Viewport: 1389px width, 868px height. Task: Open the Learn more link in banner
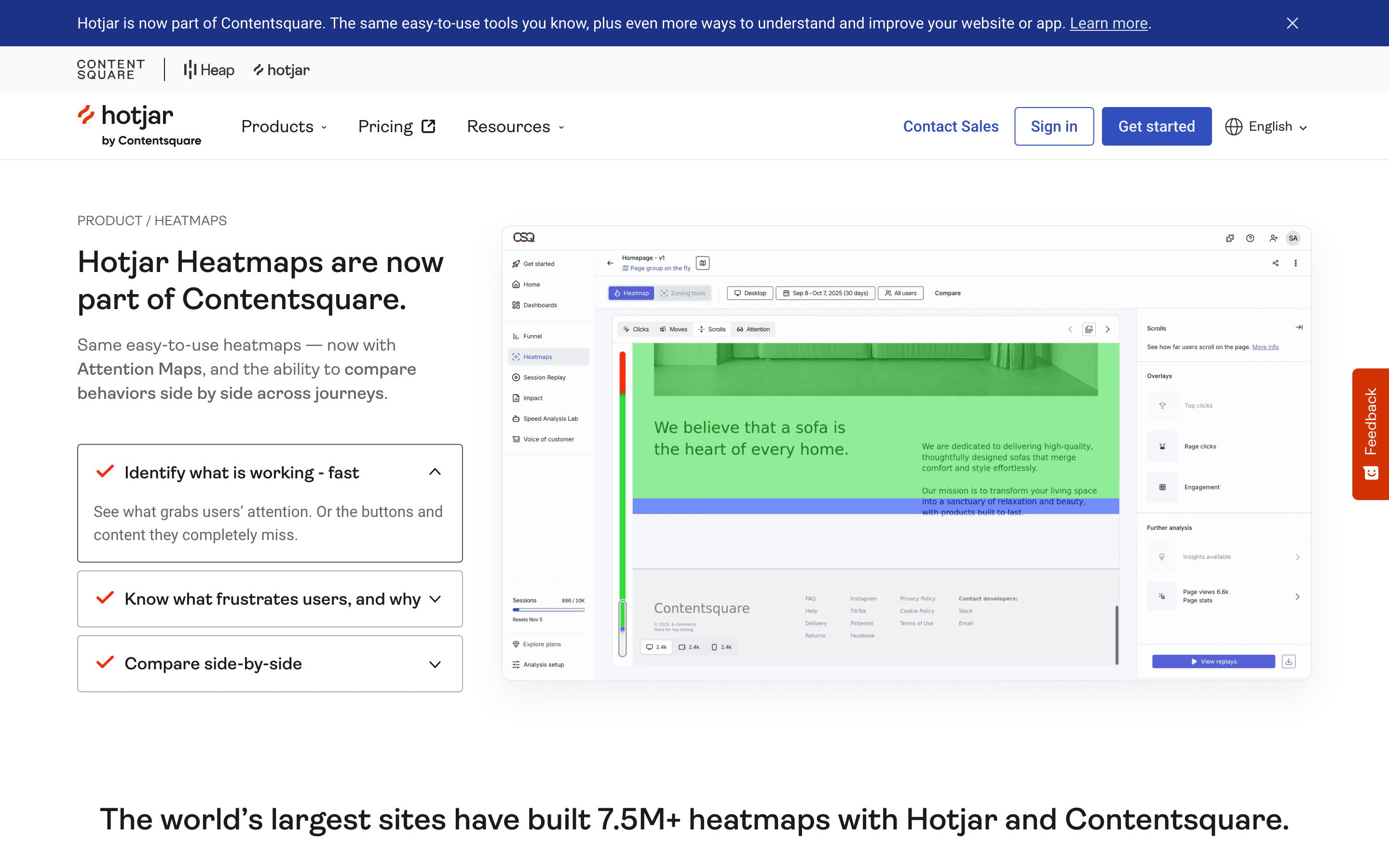click(1108, 23)
